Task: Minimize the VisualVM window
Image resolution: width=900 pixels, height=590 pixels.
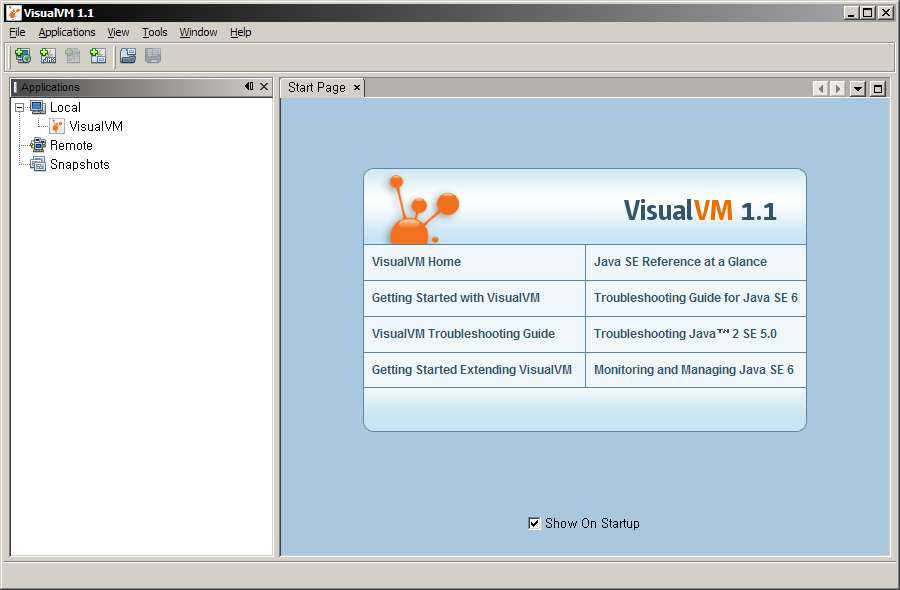Action: 851,13
